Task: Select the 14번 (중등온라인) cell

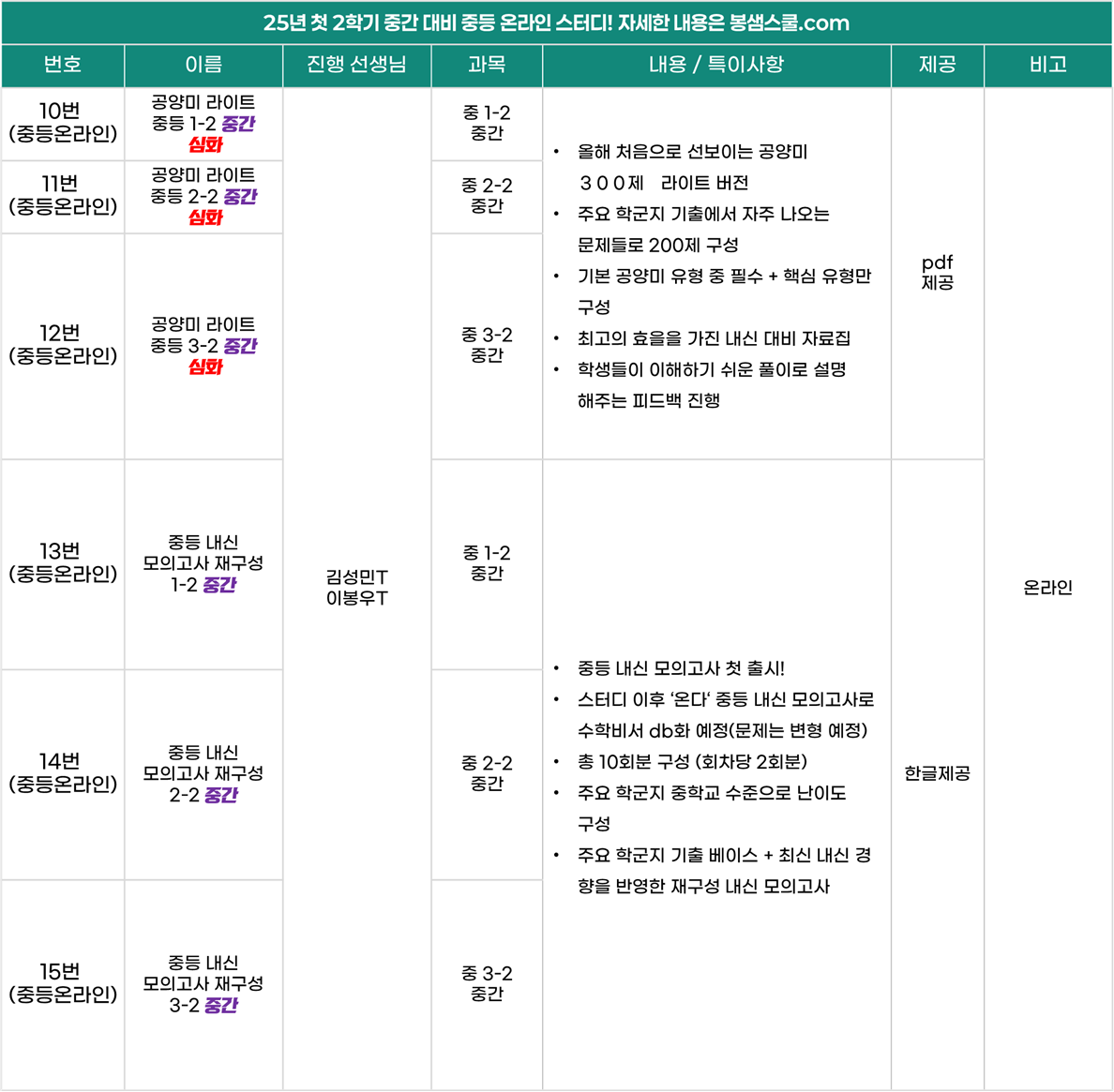Action: (63, 774)
